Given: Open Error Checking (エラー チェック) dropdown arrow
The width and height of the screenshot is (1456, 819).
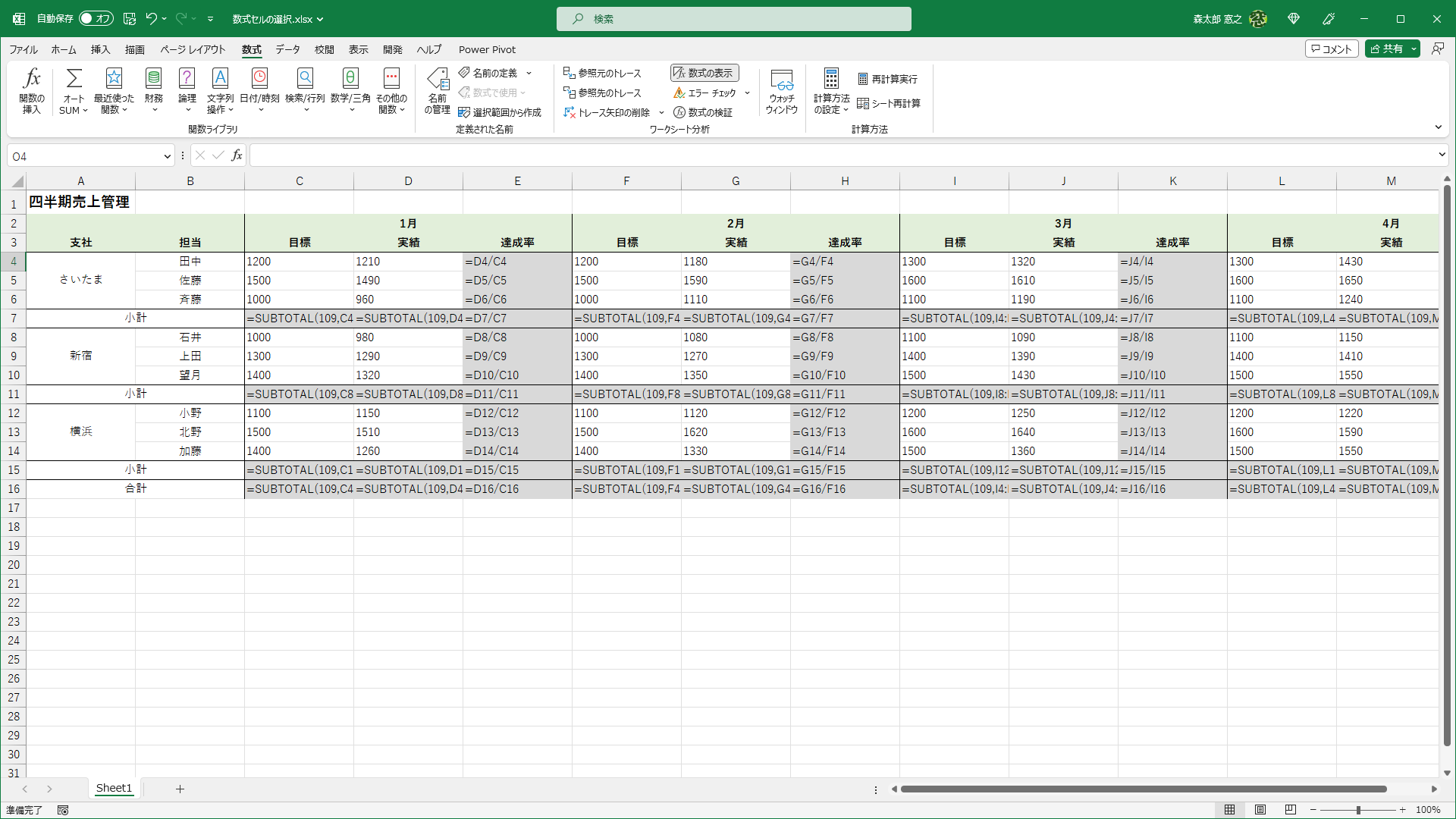Looking at the screenshot, I should (x=747, y=93).
